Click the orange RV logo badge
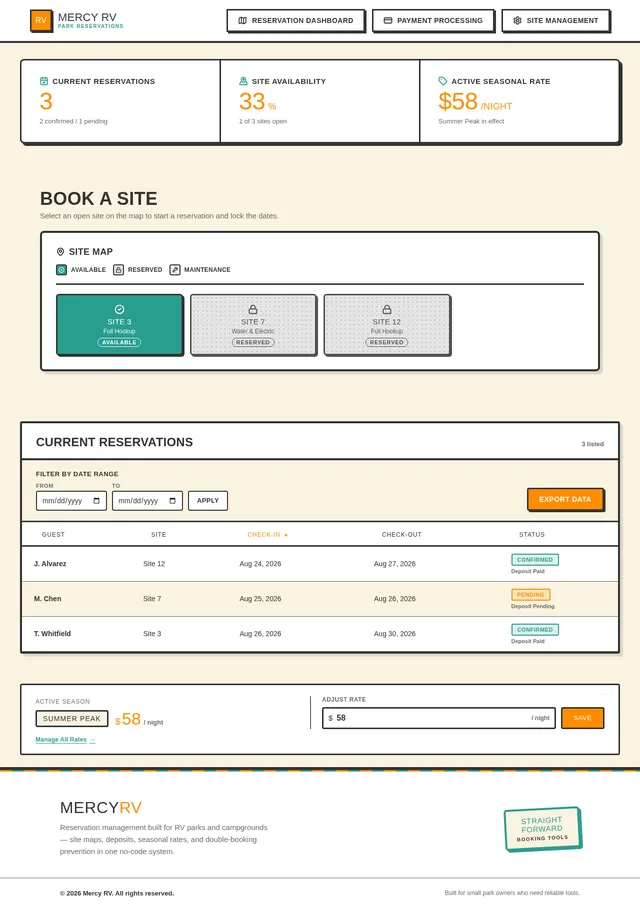640x915 pixels. (41, 20)
